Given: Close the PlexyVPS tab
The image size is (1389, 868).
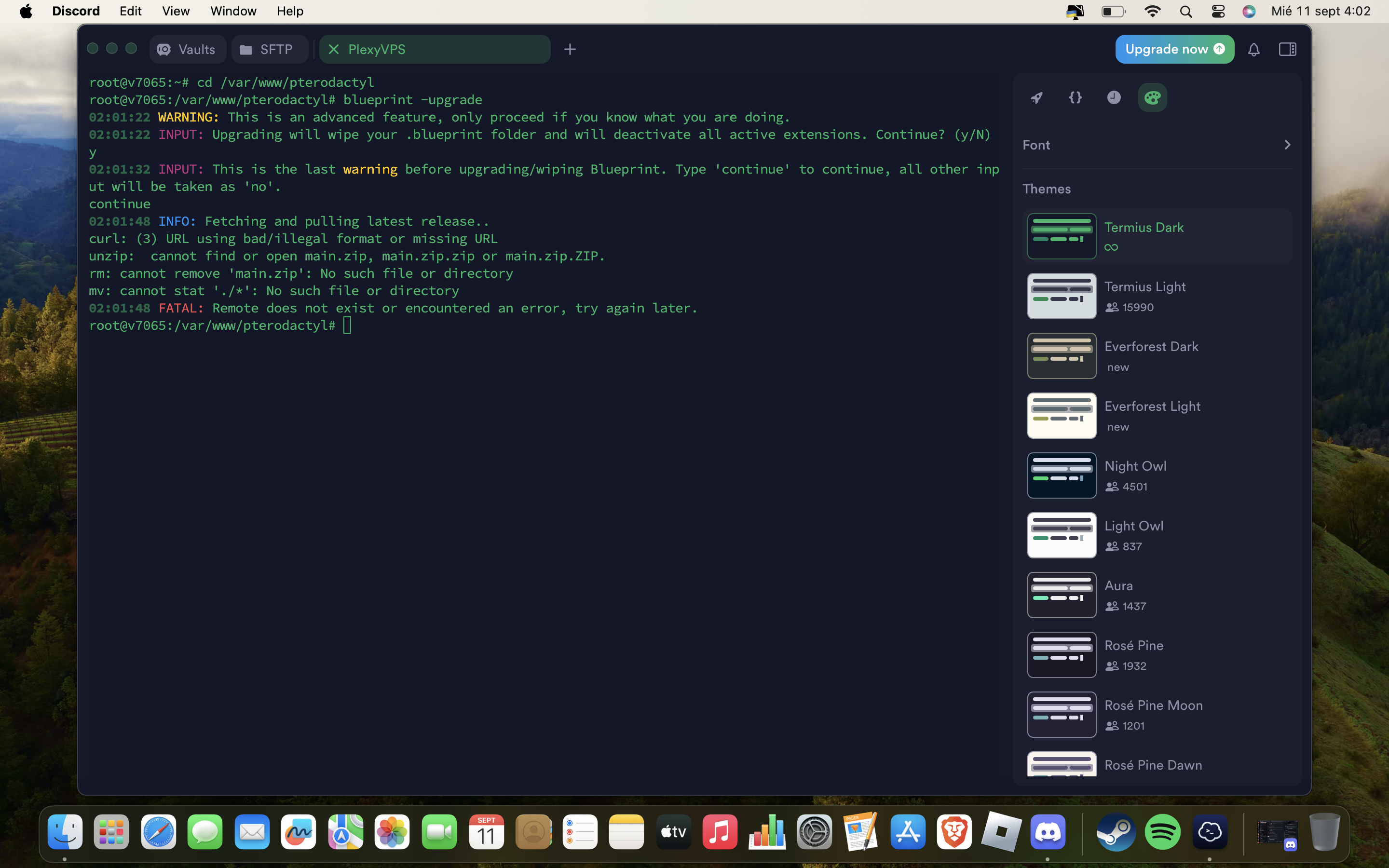Looking at the screenshot, I should [333, 49].
